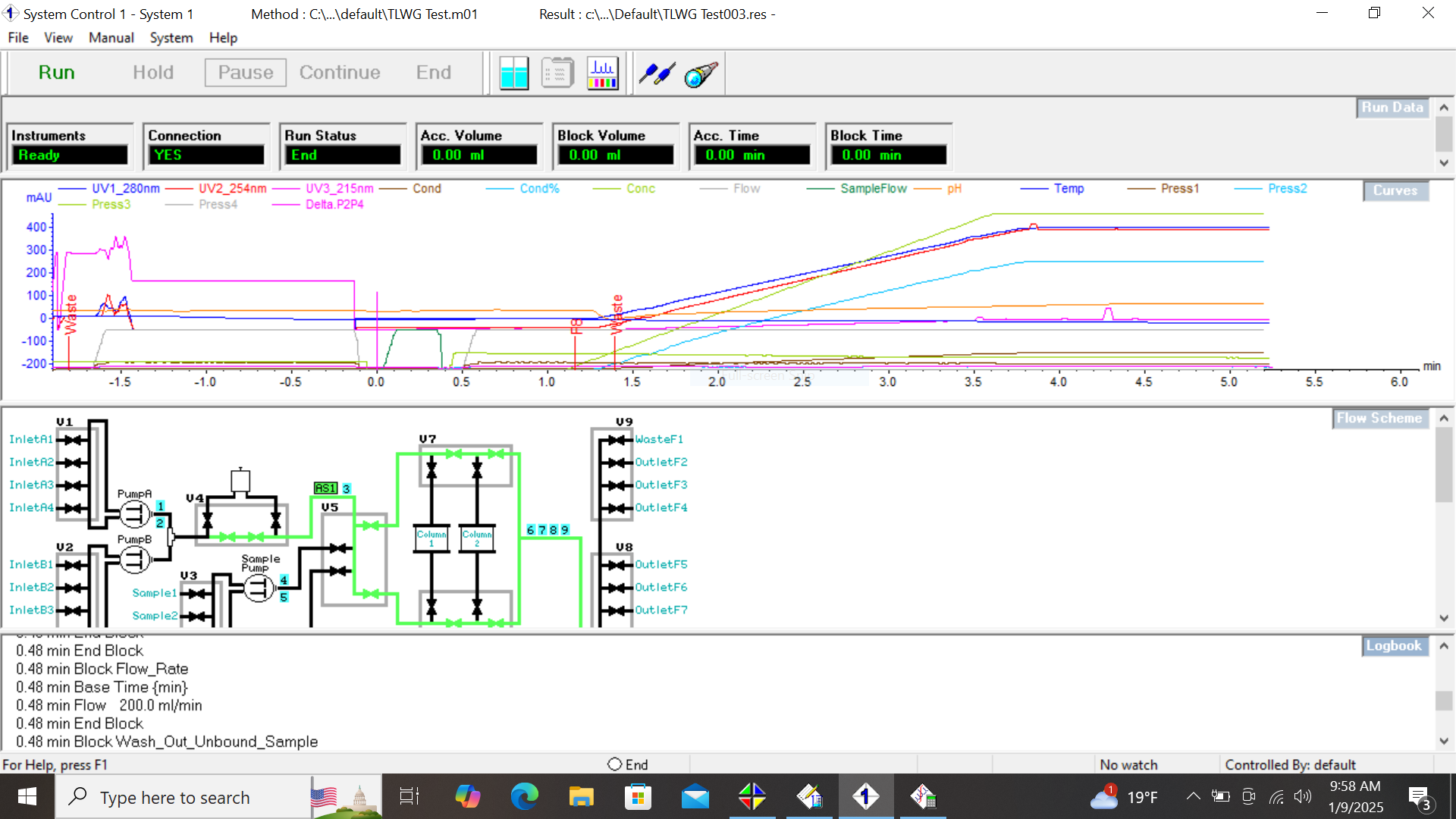Click the blue connector plugs connection icon

[x=657, y=73]
